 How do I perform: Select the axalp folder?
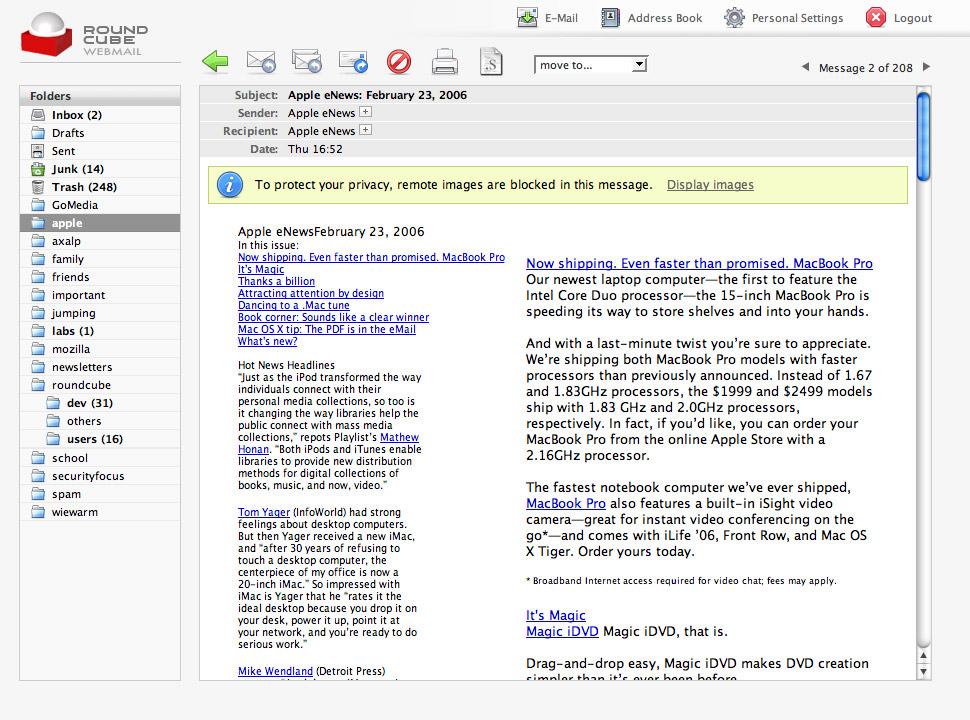pyautogui.click(x=100, y=241)
